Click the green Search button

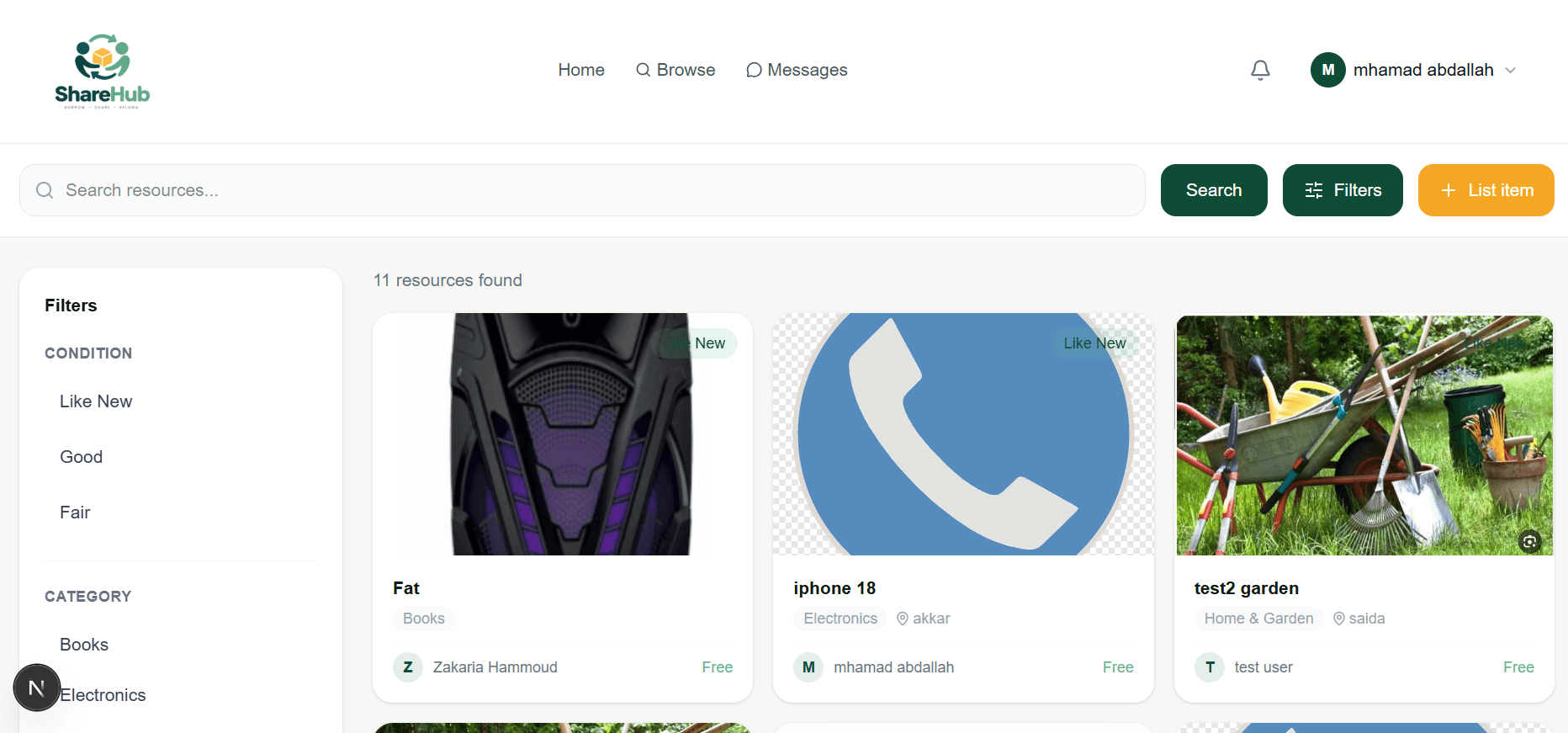coord(1214,190)
